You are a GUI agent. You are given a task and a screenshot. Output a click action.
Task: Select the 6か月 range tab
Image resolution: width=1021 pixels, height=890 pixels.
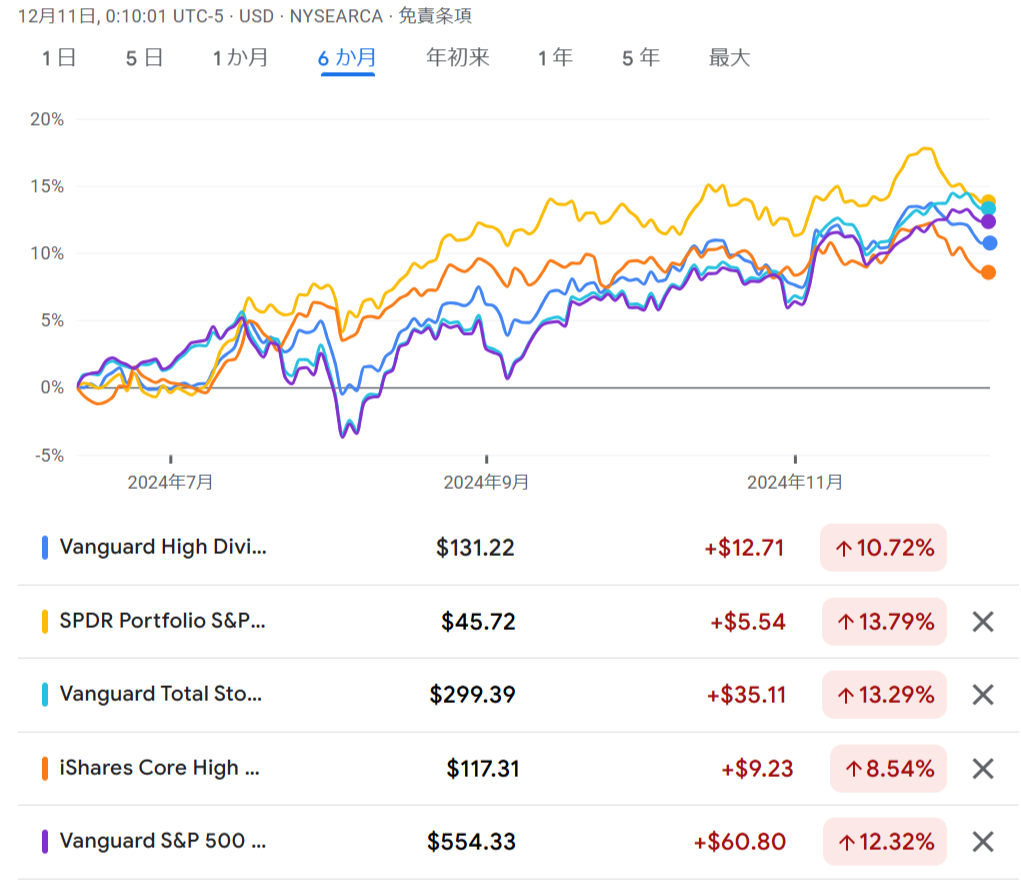(x=347, y=58)
